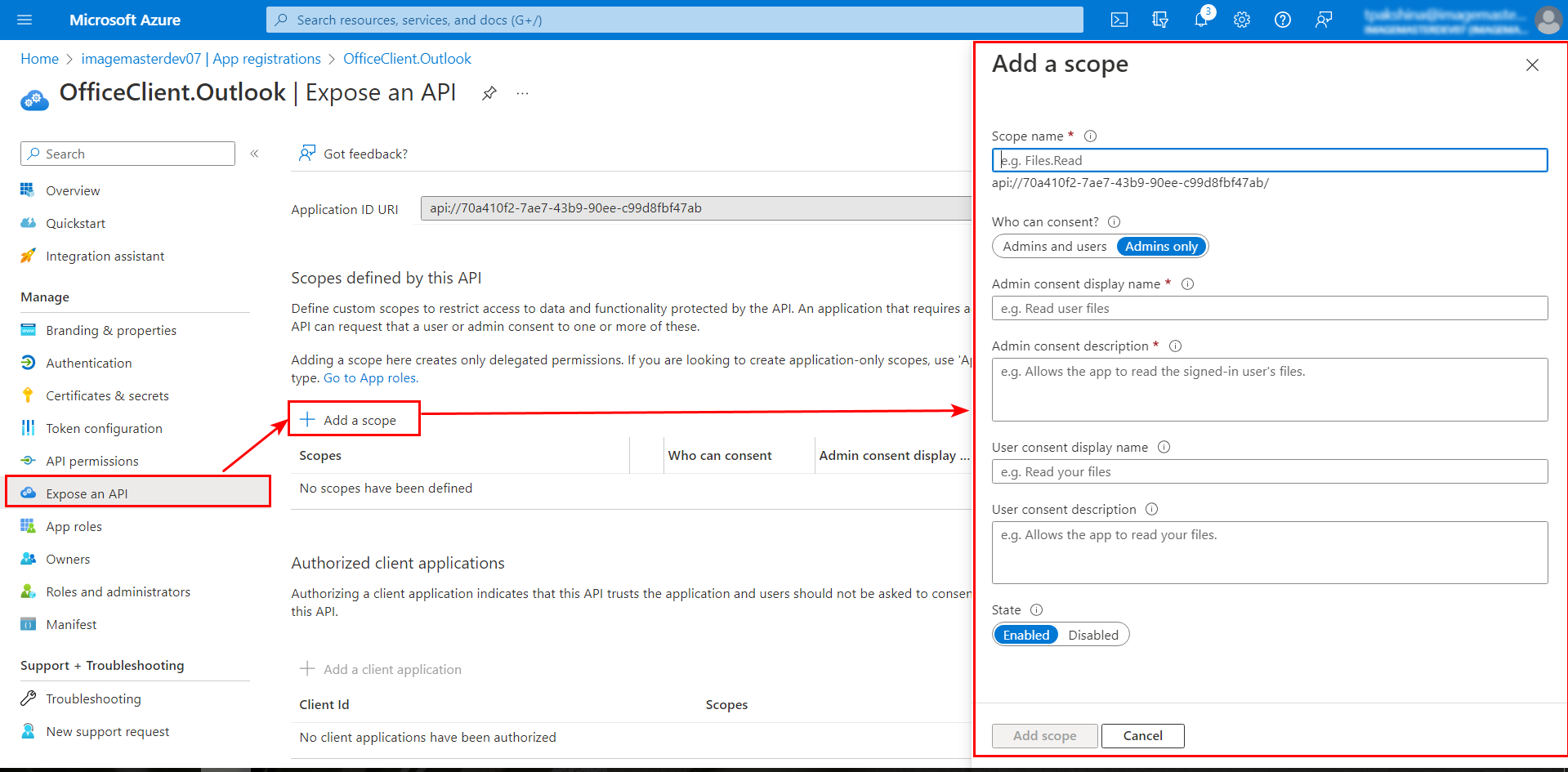Screen dimensions: 1568x772
Task: Click the global search resources box
Action: pos(674,20)
